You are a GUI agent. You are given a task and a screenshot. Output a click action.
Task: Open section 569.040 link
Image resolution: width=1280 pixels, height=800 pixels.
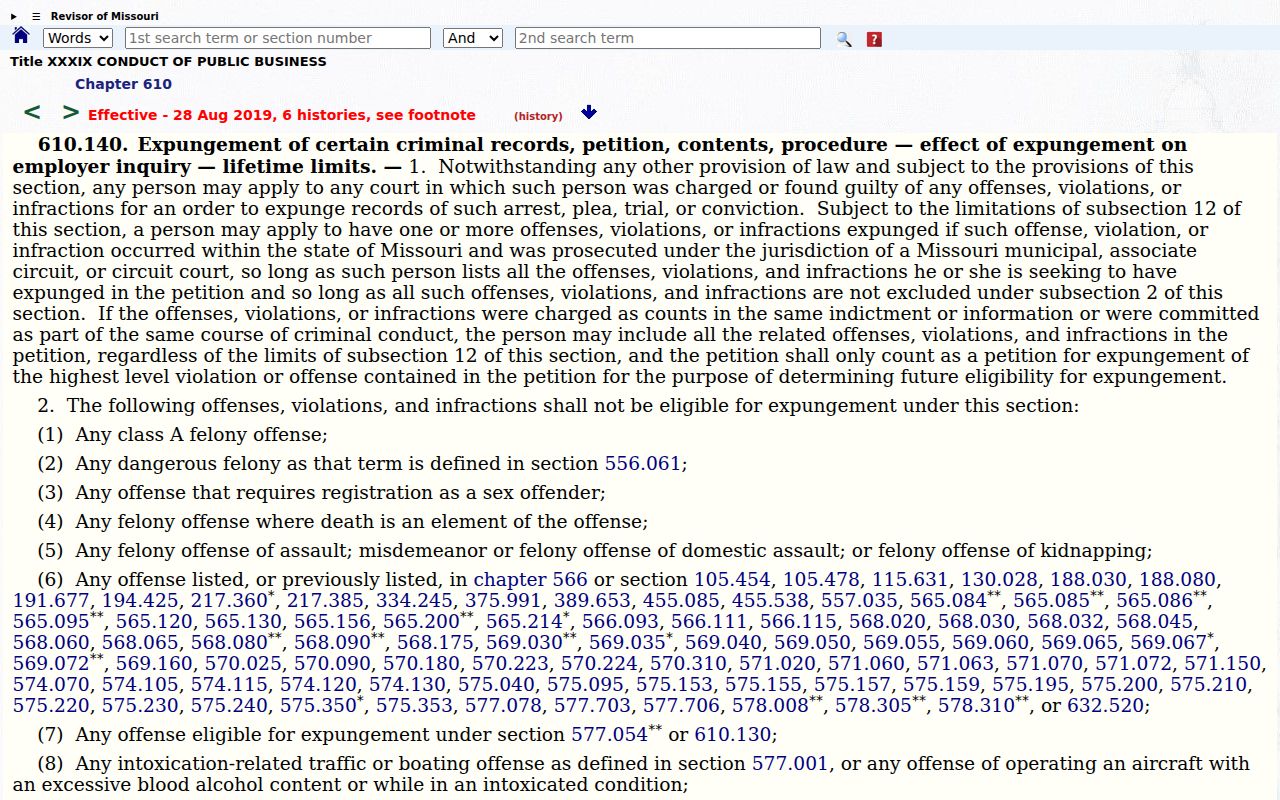tap(723, 643)
